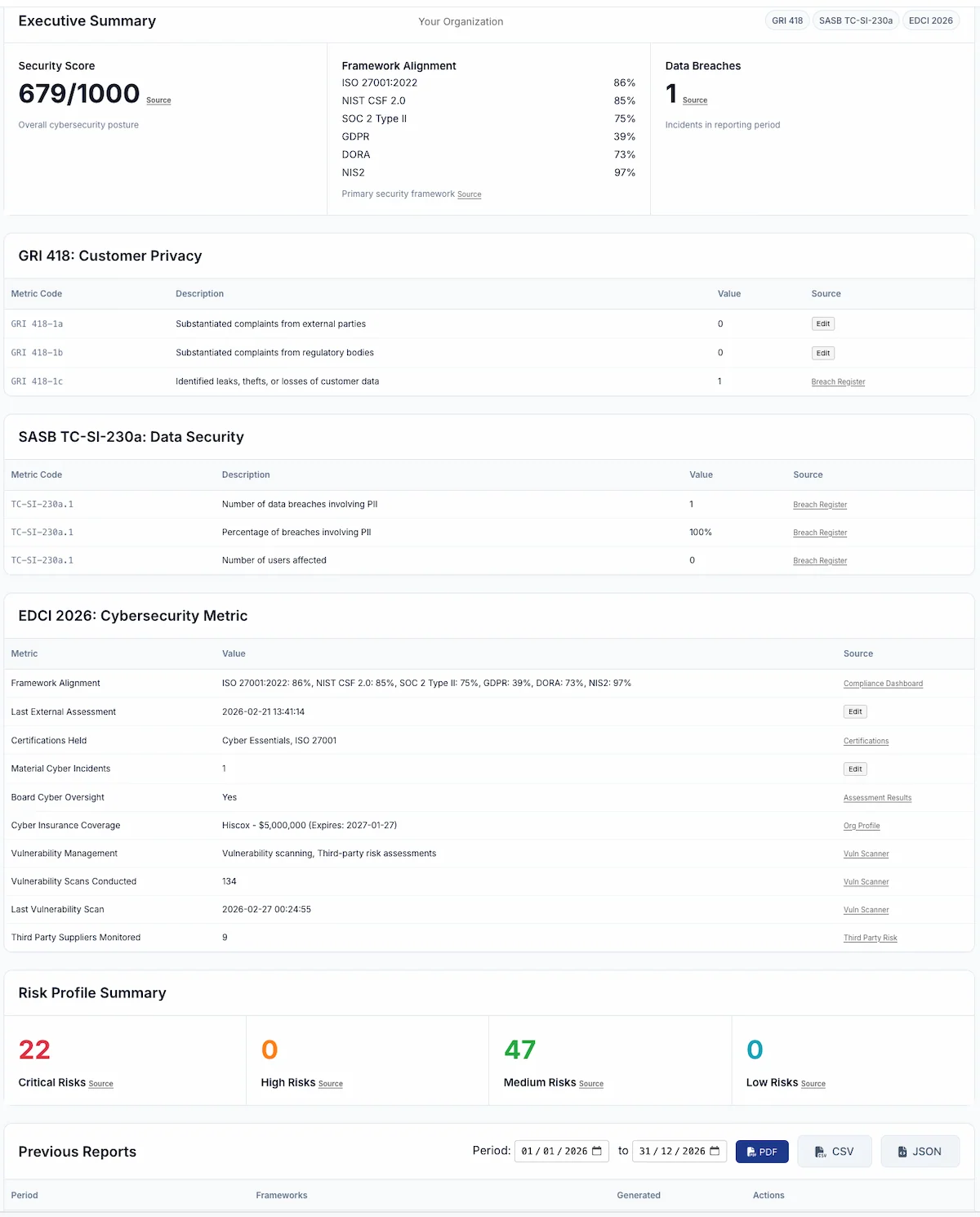
Task: Select the EDCI 2026 framework badge
Action: point(930,20)
